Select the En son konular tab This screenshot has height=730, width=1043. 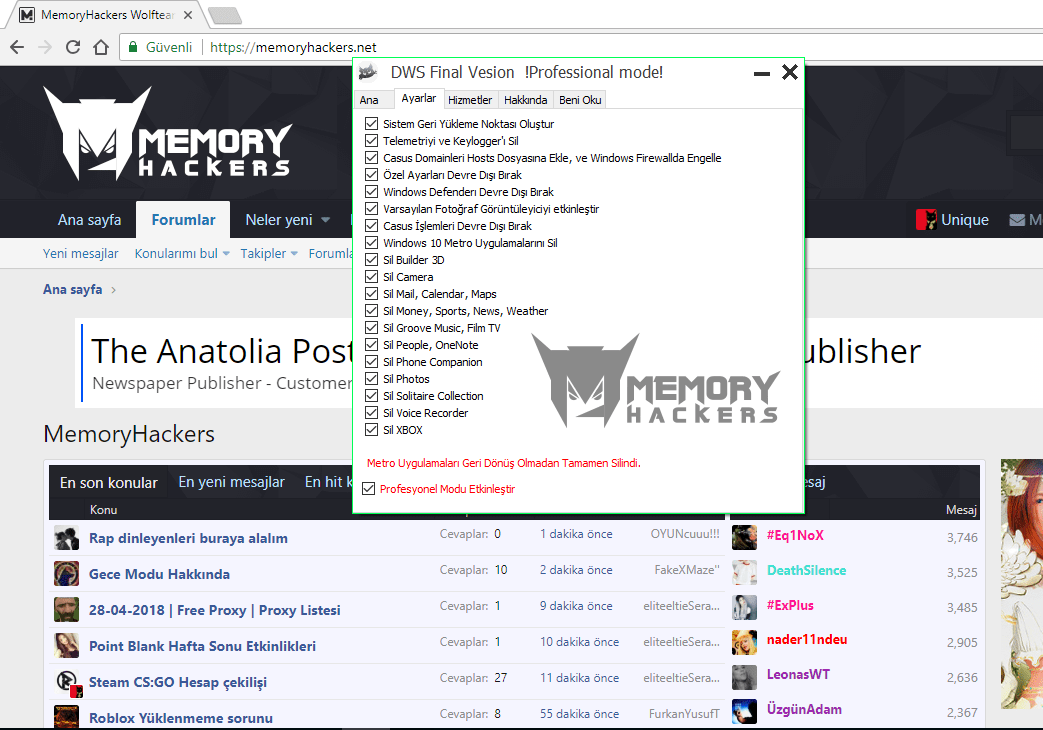click(109, 482)
